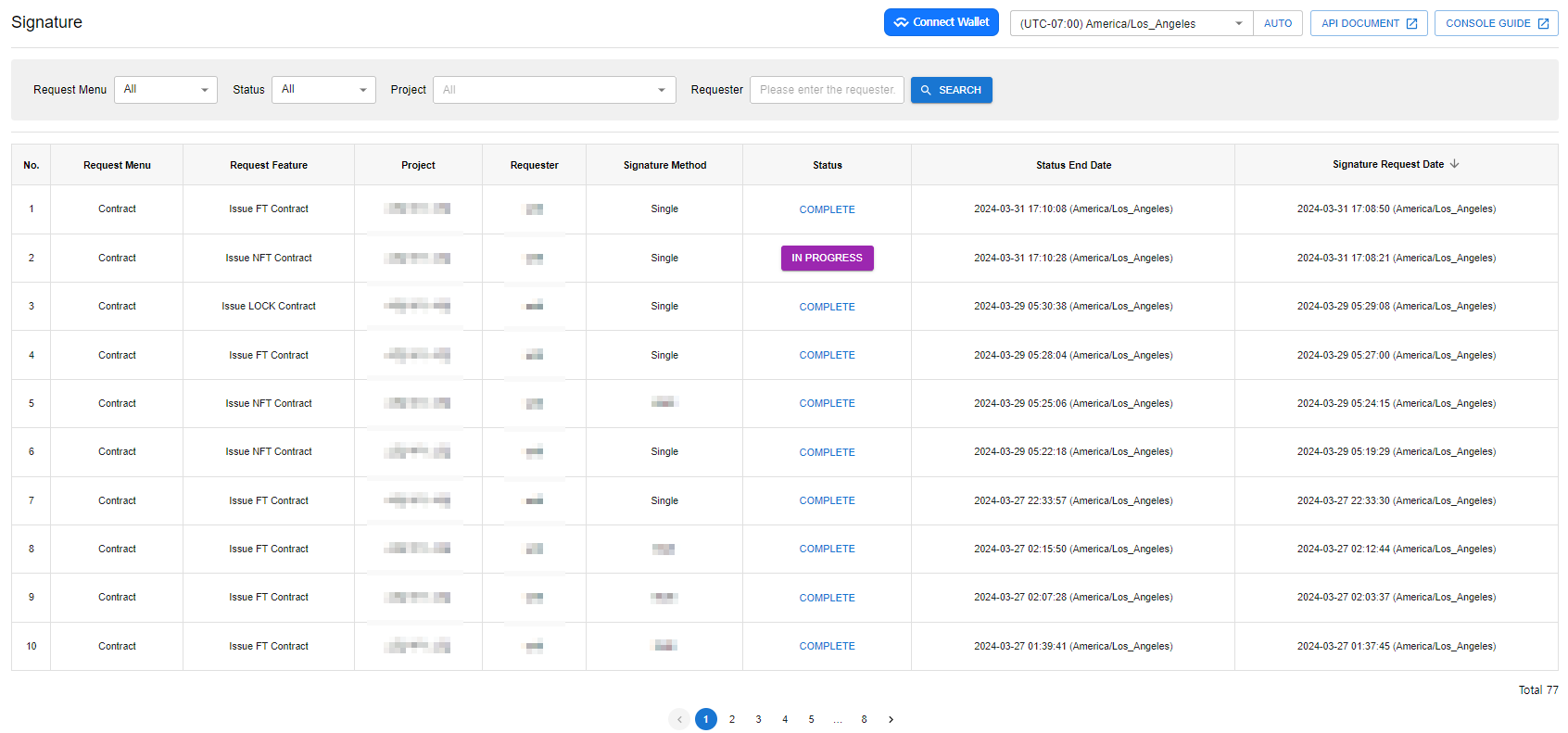Click the Connect Wallet button

(x=941, y=22)
